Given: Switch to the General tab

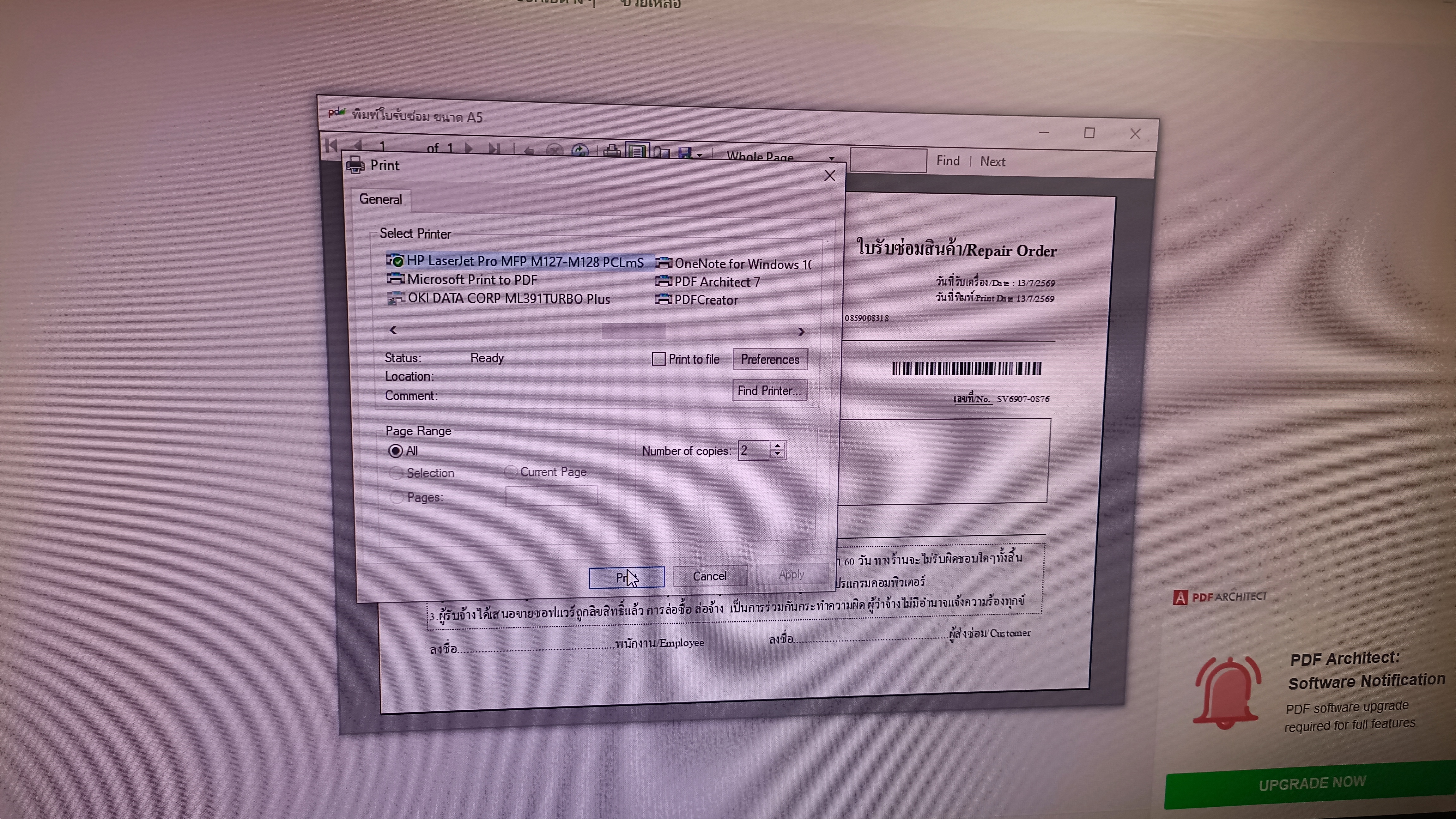Looking at the screenshot, I should [380, 199].
